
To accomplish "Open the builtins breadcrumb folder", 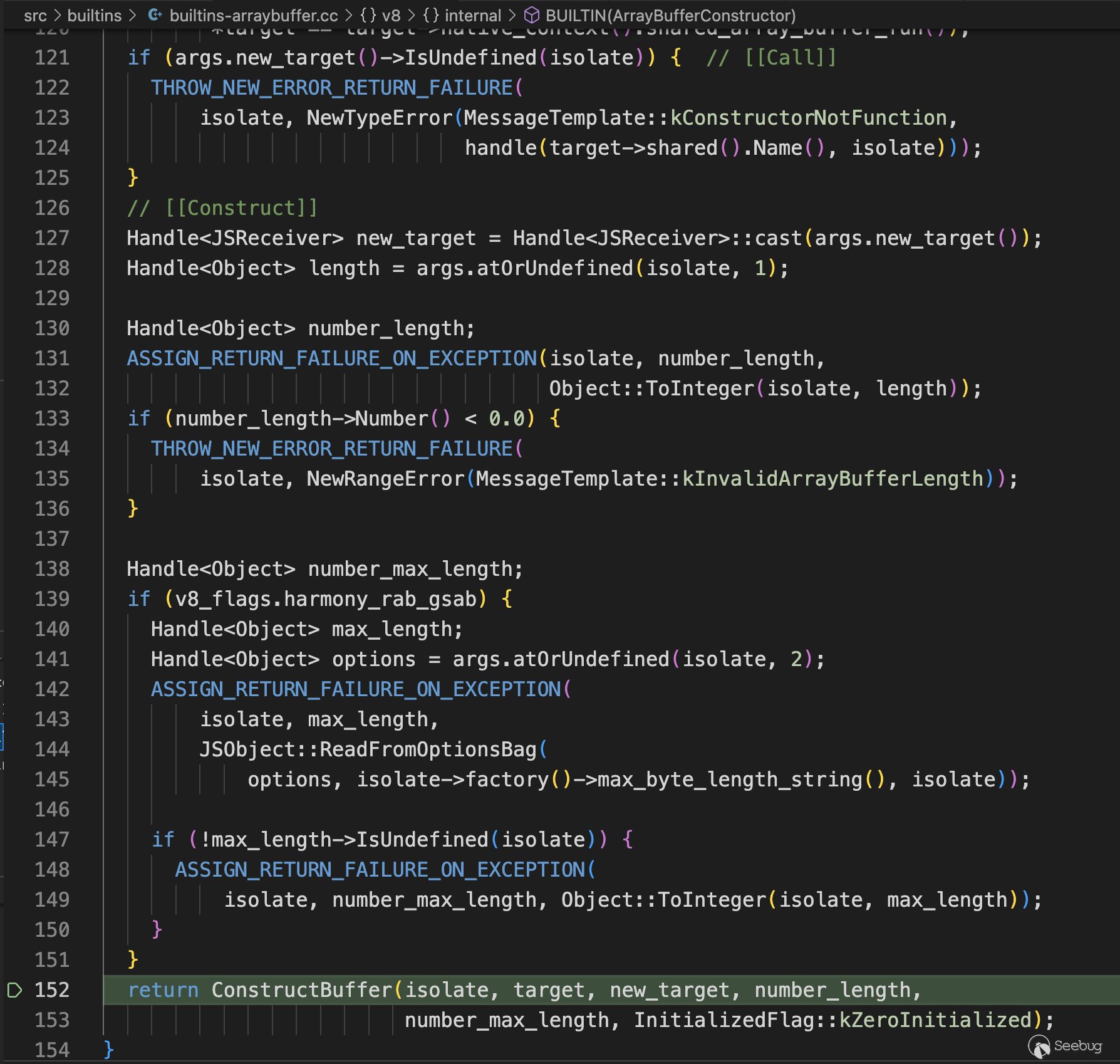I will tap(94, 15).
